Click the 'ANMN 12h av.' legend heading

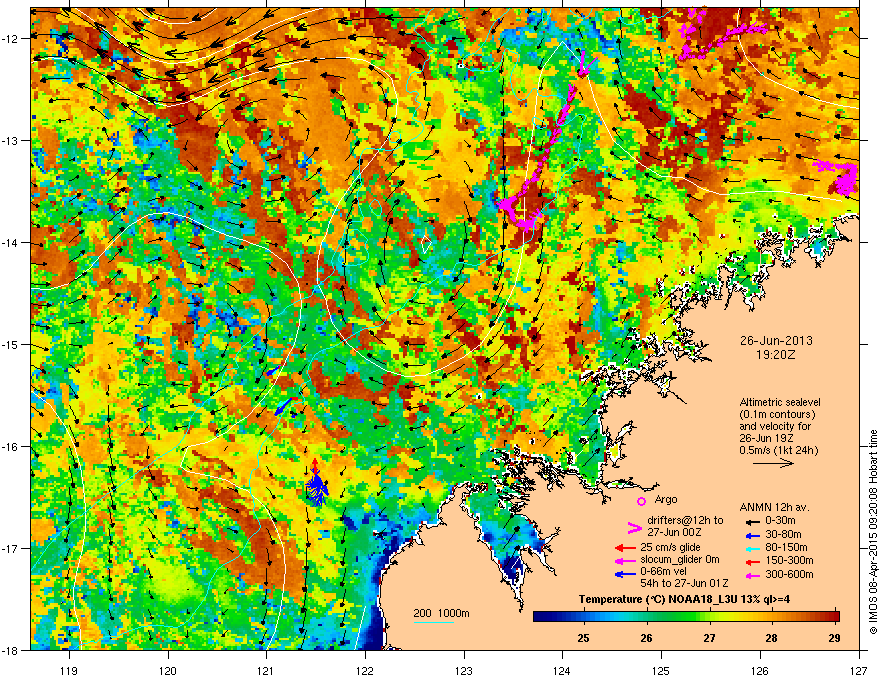click(x=774, y=507)
